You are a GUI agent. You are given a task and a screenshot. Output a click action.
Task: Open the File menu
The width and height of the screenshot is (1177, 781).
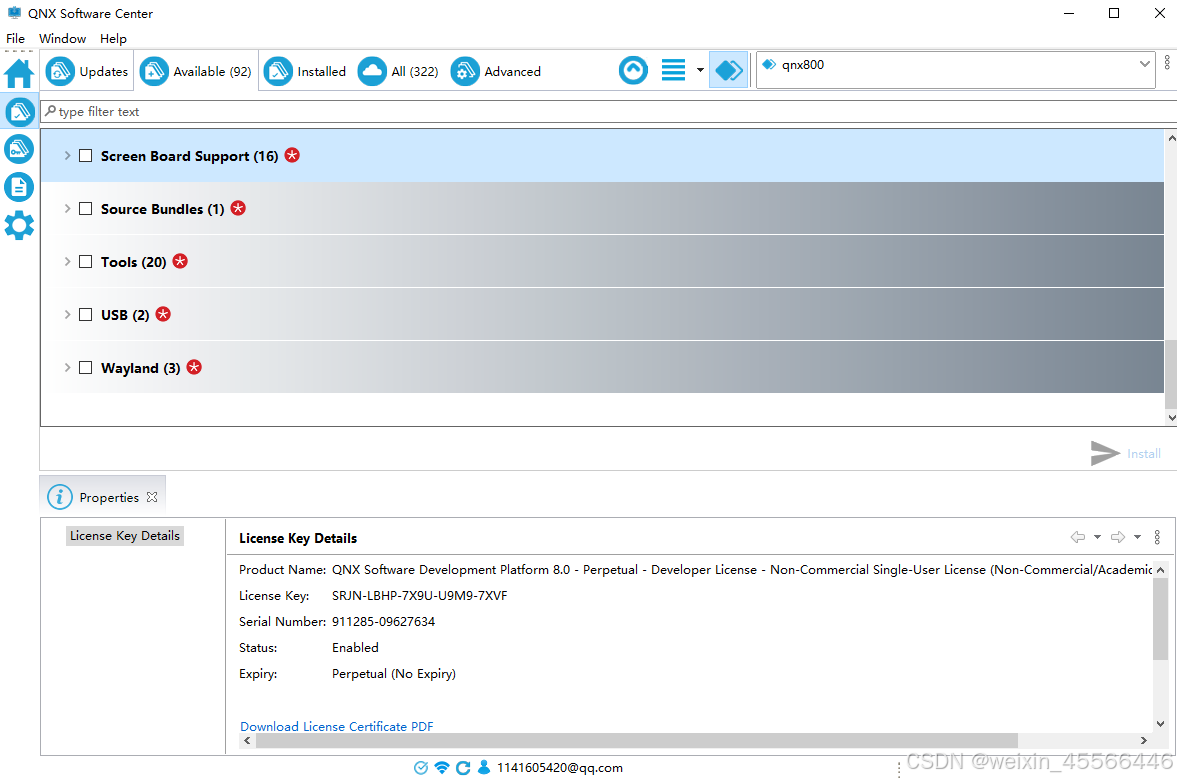(x=15, y=38)
